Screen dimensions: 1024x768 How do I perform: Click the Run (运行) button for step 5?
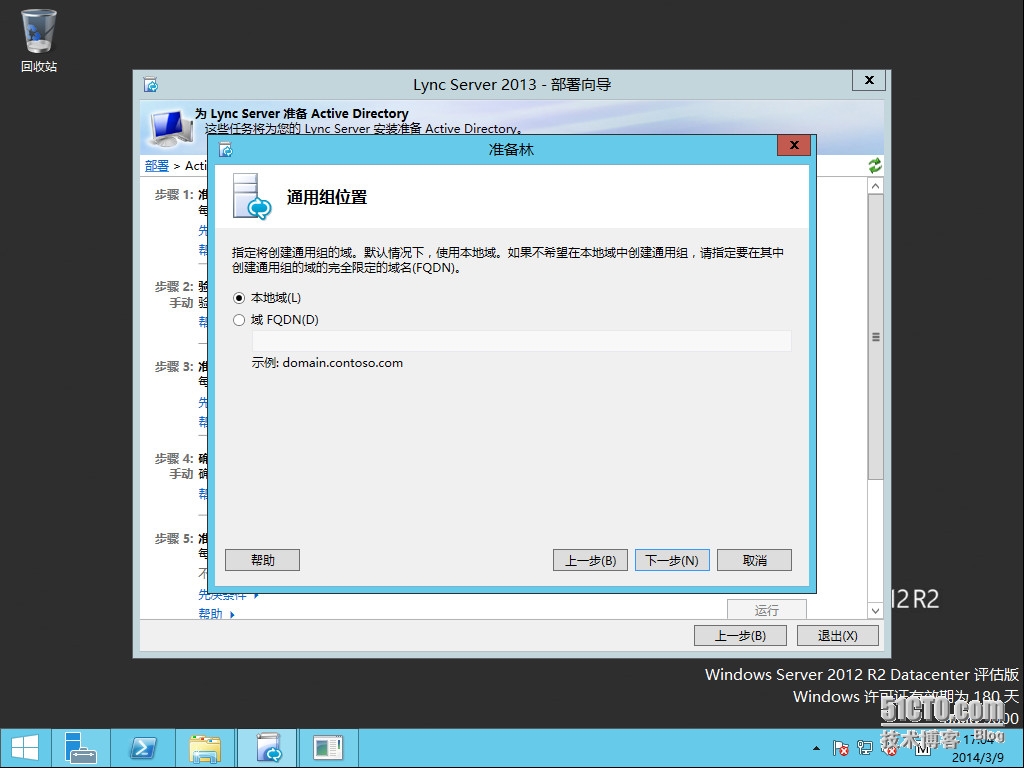click(767, 609)
